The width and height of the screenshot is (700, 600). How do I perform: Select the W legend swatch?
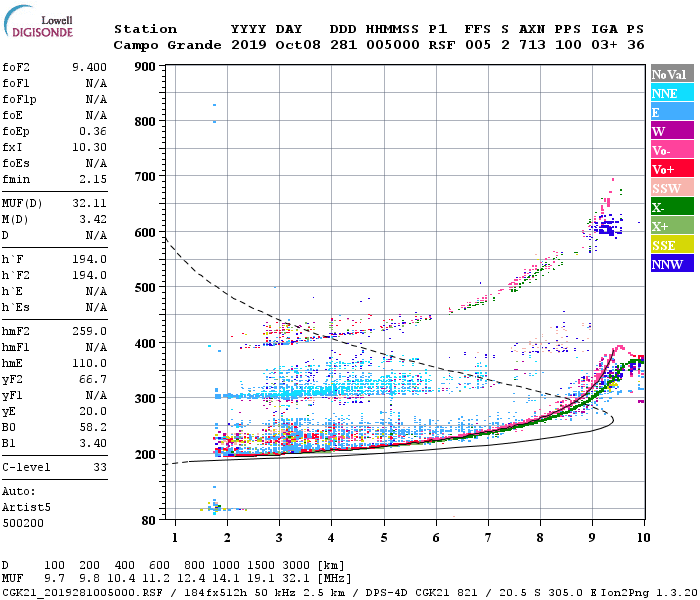672,131
